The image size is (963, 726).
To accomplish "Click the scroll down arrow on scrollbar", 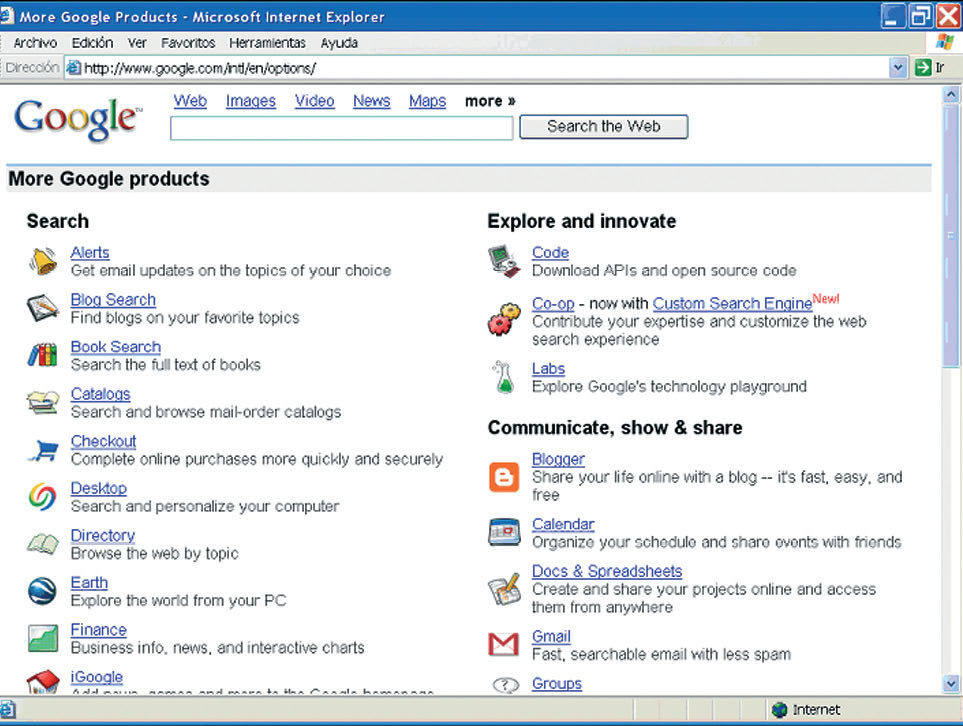I will [951, 683].
